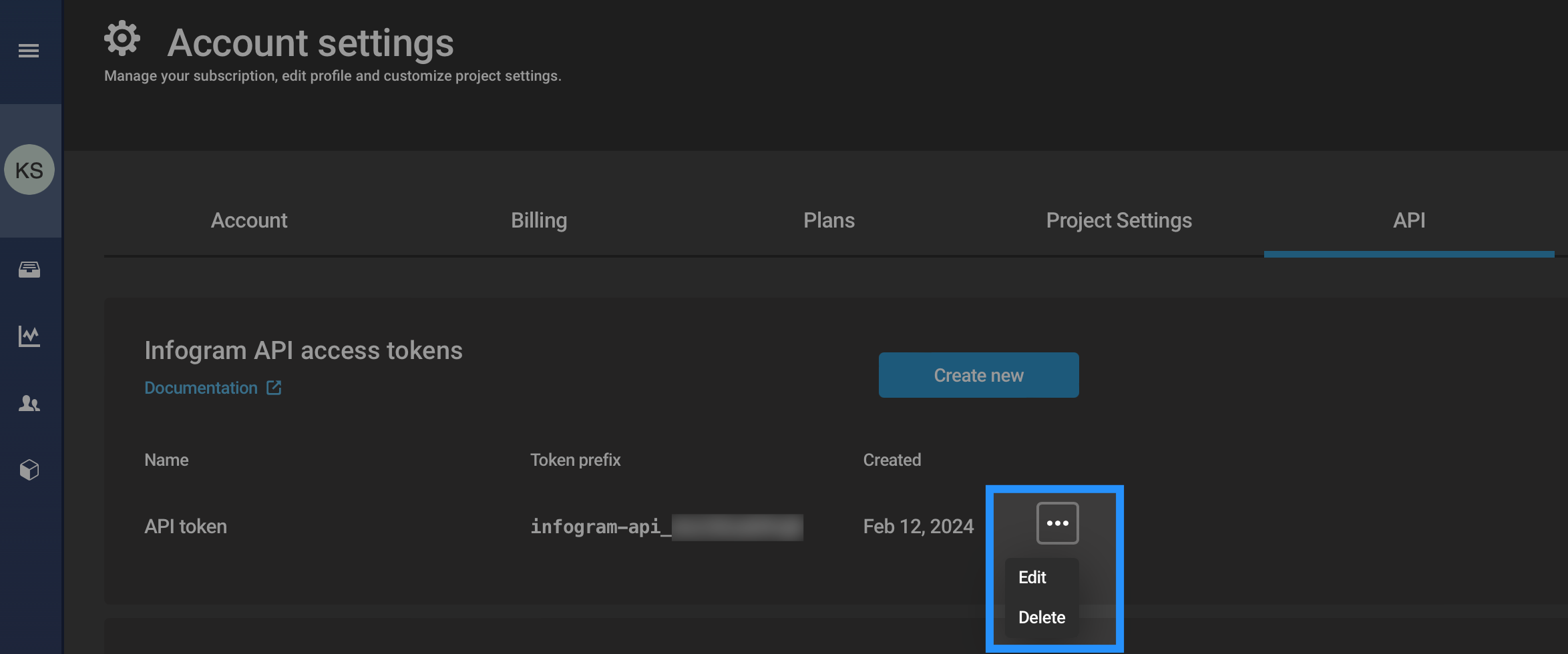Click the Create new button
Screen dimensions: 1568x654
(x=978, y=375)
